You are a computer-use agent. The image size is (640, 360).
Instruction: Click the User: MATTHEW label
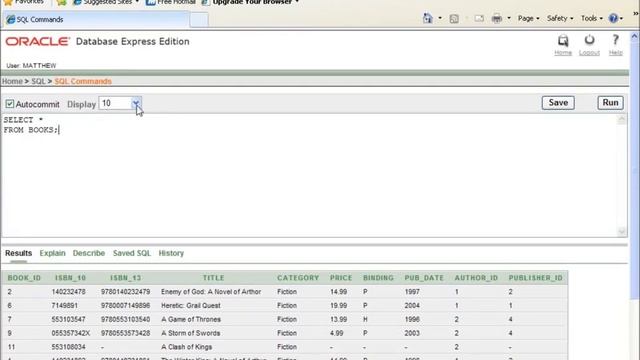(x=31, y=66)
